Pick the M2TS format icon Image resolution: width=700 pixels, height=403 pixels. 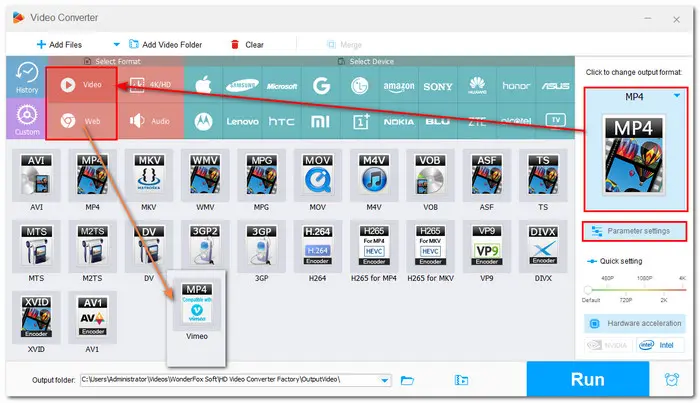[92, 246]
